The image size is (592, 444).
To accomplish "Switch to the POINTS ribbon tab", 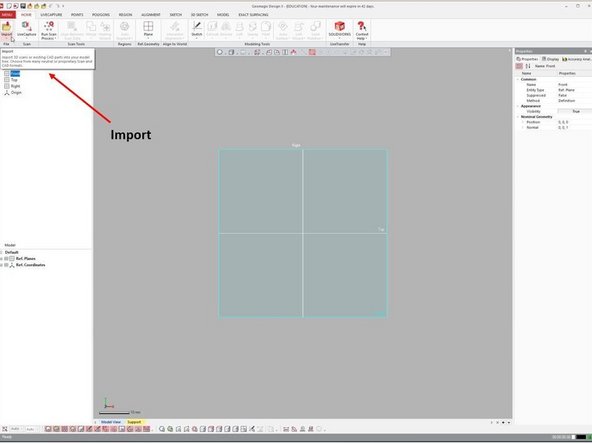I will (77, 14).
